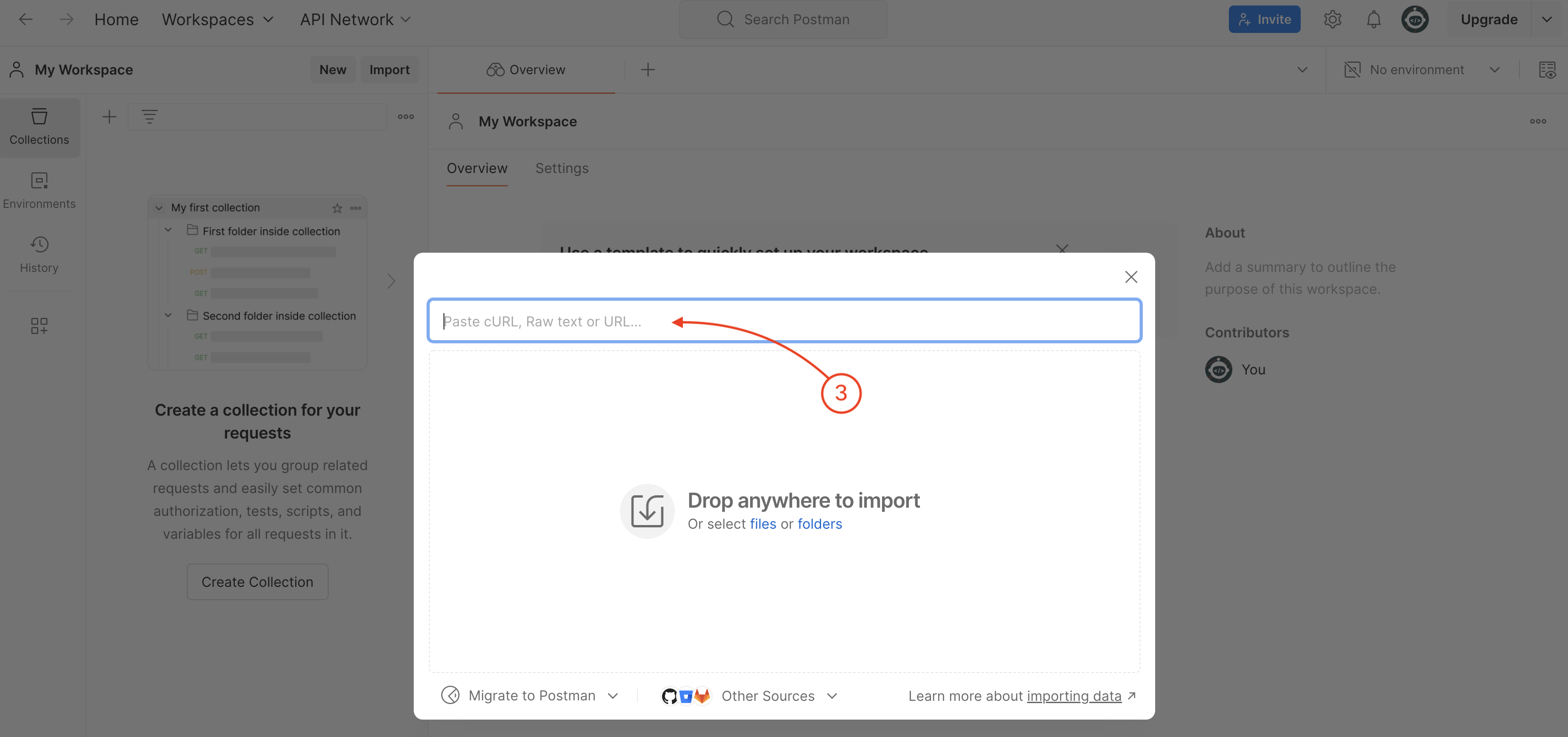Open the Environments sidebar tab
This screenshot has height=737, width=1568.
39,191
